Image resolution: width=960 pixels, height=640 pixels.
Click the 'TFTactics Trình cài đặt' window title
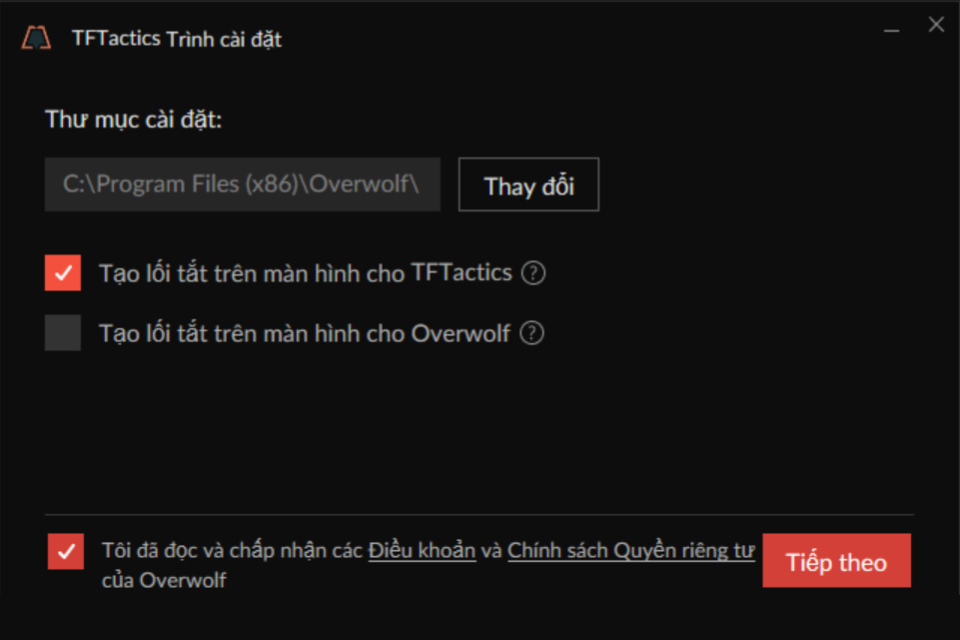click(177, 39)
